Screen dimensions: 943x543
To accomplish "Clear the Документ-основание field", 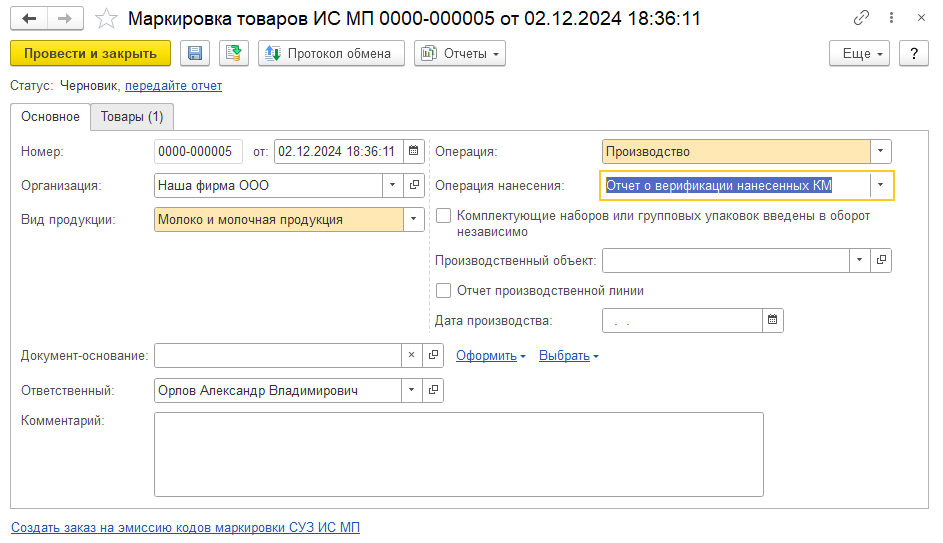I will pyautogui.click(x=412, y=355).
